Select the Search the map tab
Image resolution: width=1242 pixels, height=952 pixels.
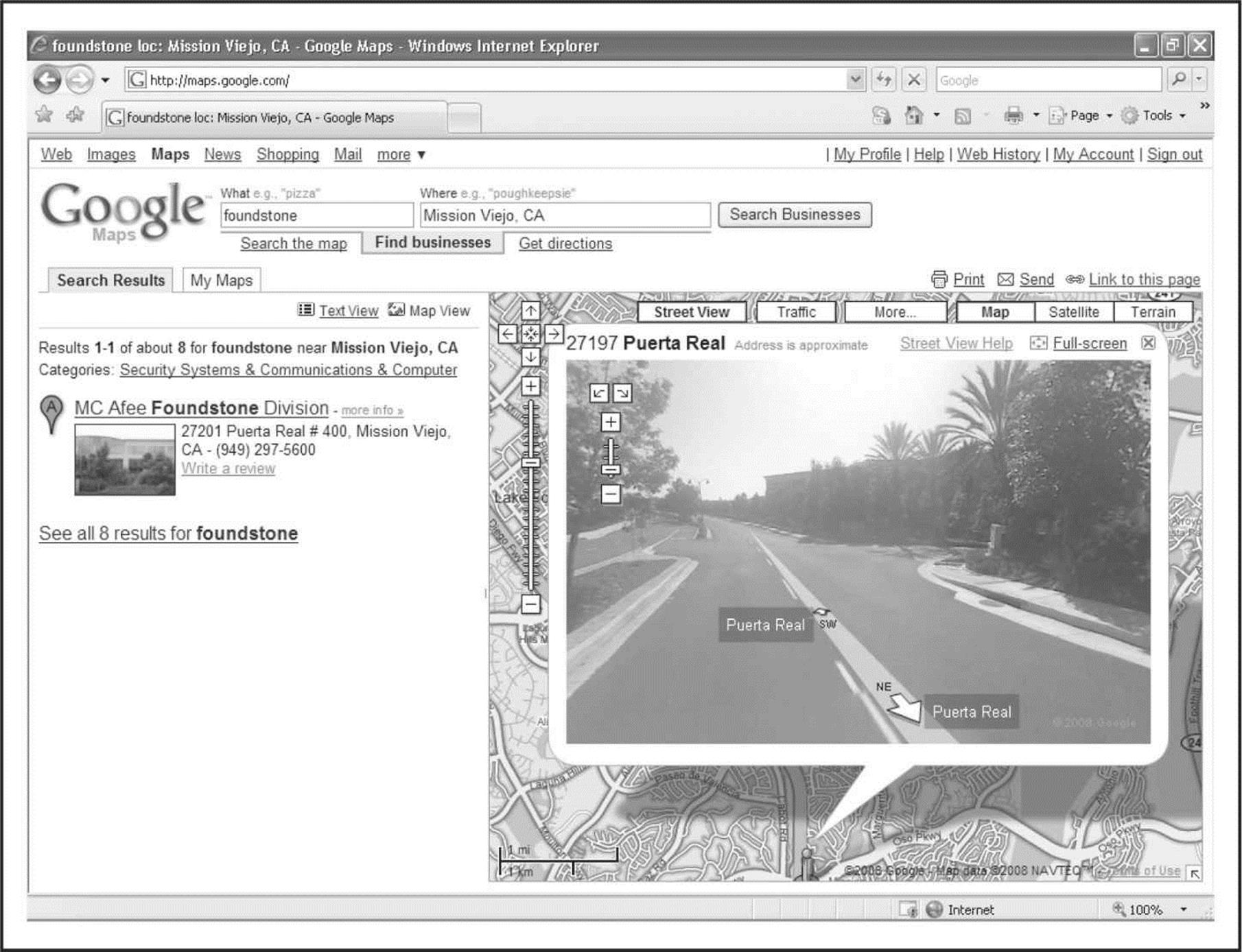coord(293,243)
